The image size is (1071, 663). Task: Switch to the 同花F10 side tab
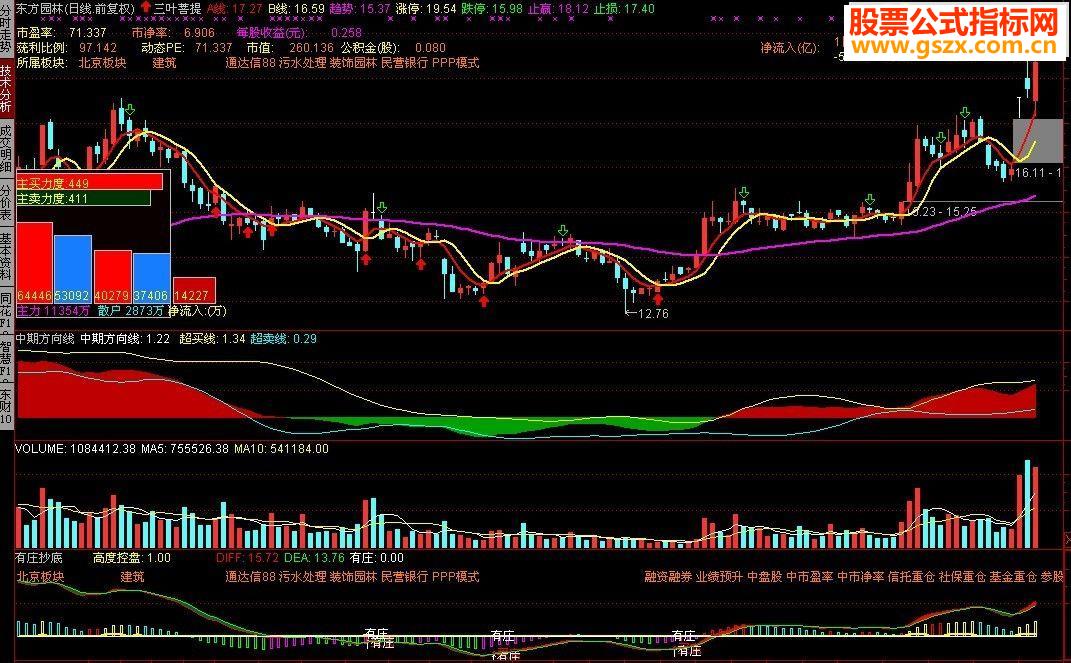tap(5, 310)
